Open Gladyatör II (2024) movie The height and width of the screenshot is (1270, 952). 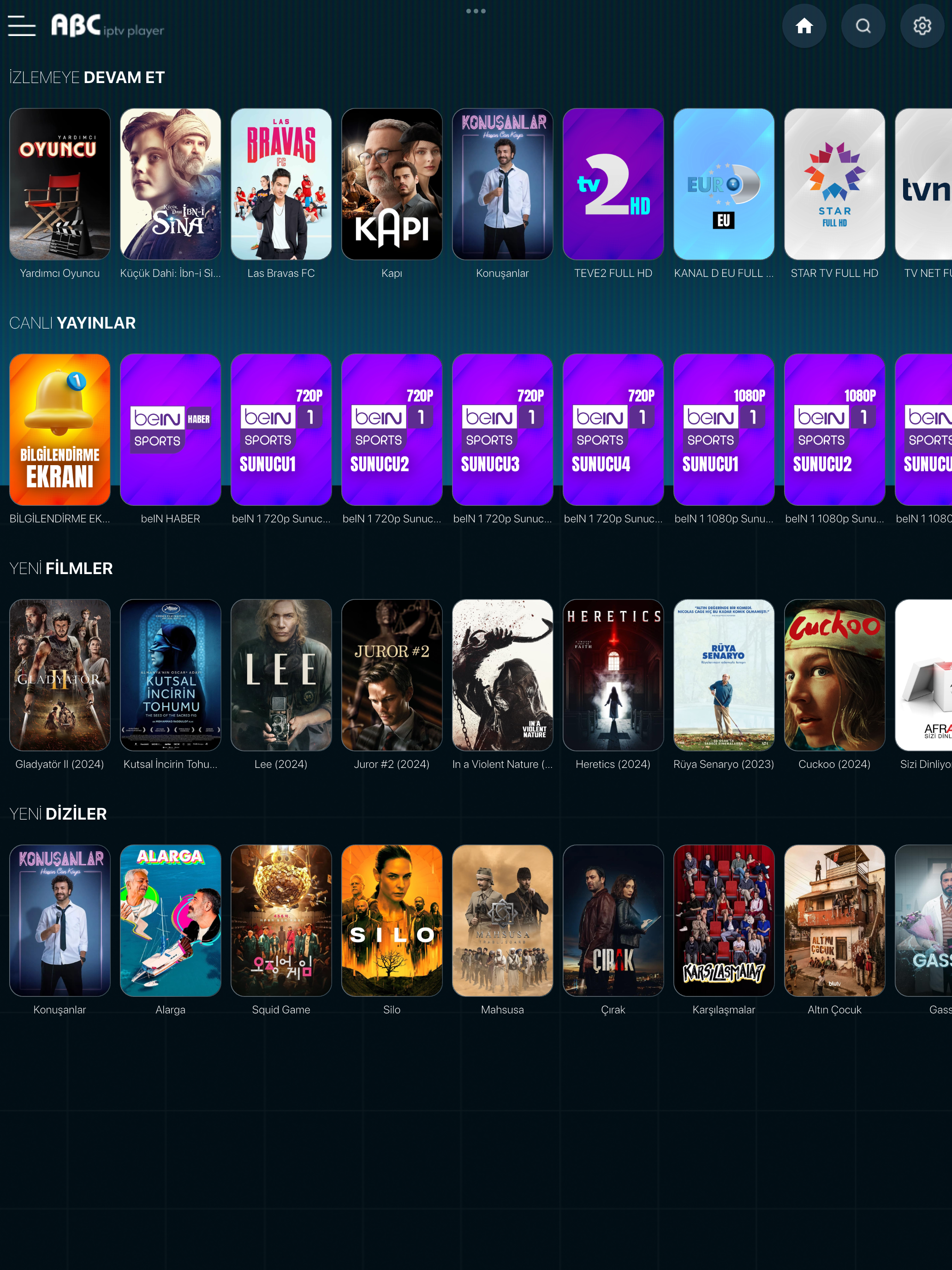coord(59,675)
